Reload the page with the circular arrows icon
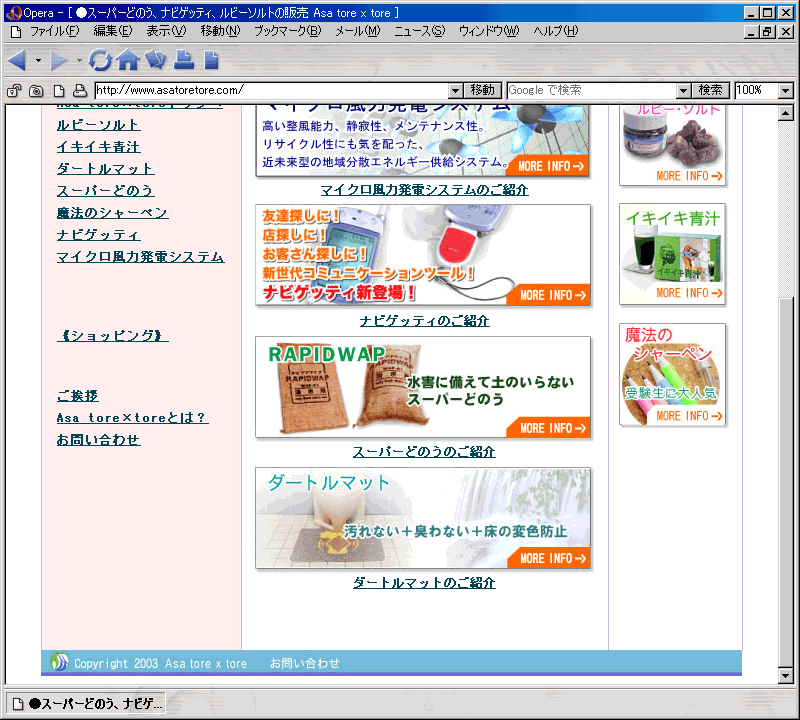800x720 pixels. 100,60
